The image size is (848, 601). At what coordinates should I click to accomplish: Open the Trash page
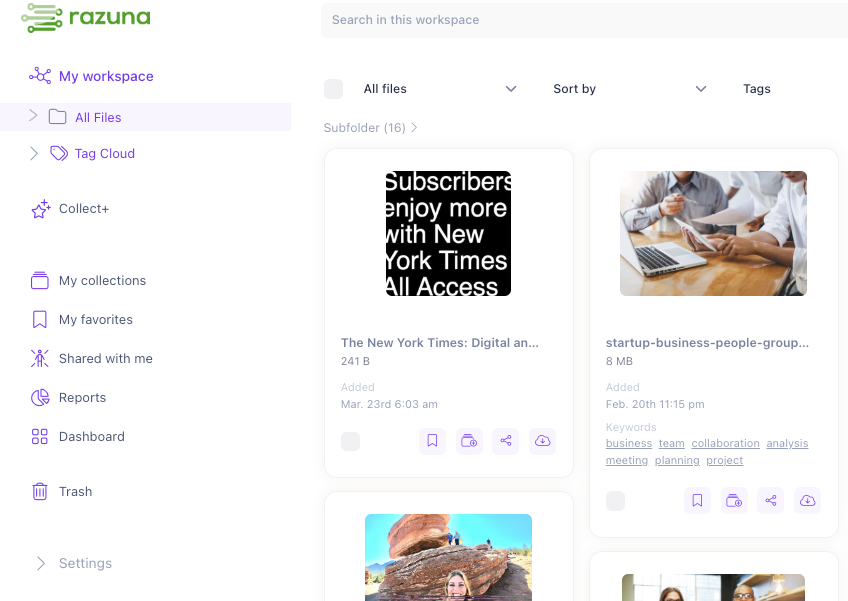(x=75, y=491)
